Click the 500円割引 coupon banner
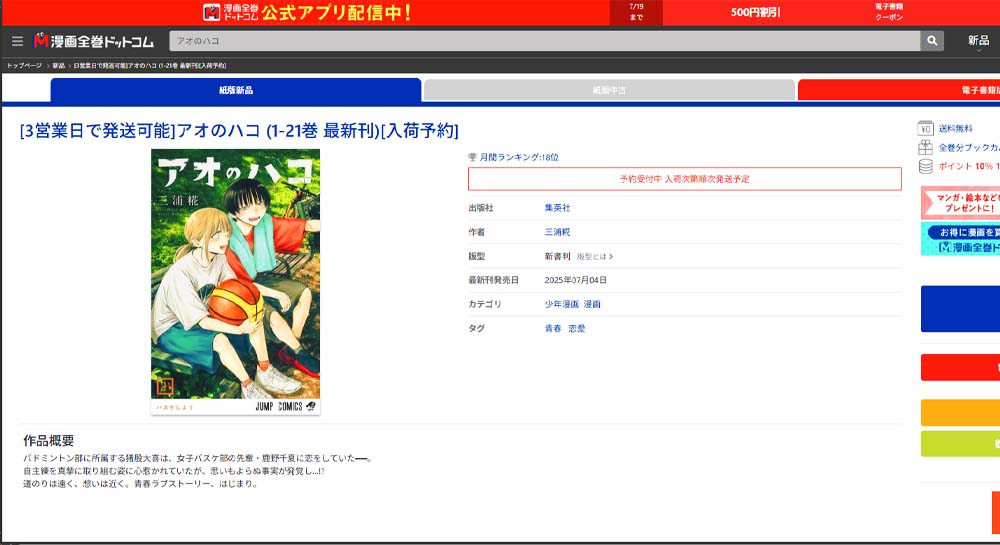 pyautogui.click(x=755, y=12)
